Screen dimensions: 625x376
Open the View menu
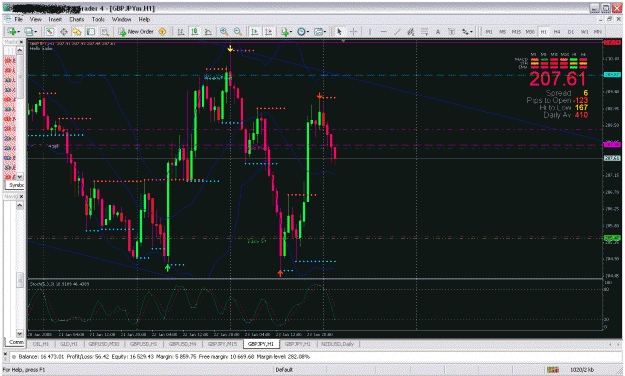[35, 19]
